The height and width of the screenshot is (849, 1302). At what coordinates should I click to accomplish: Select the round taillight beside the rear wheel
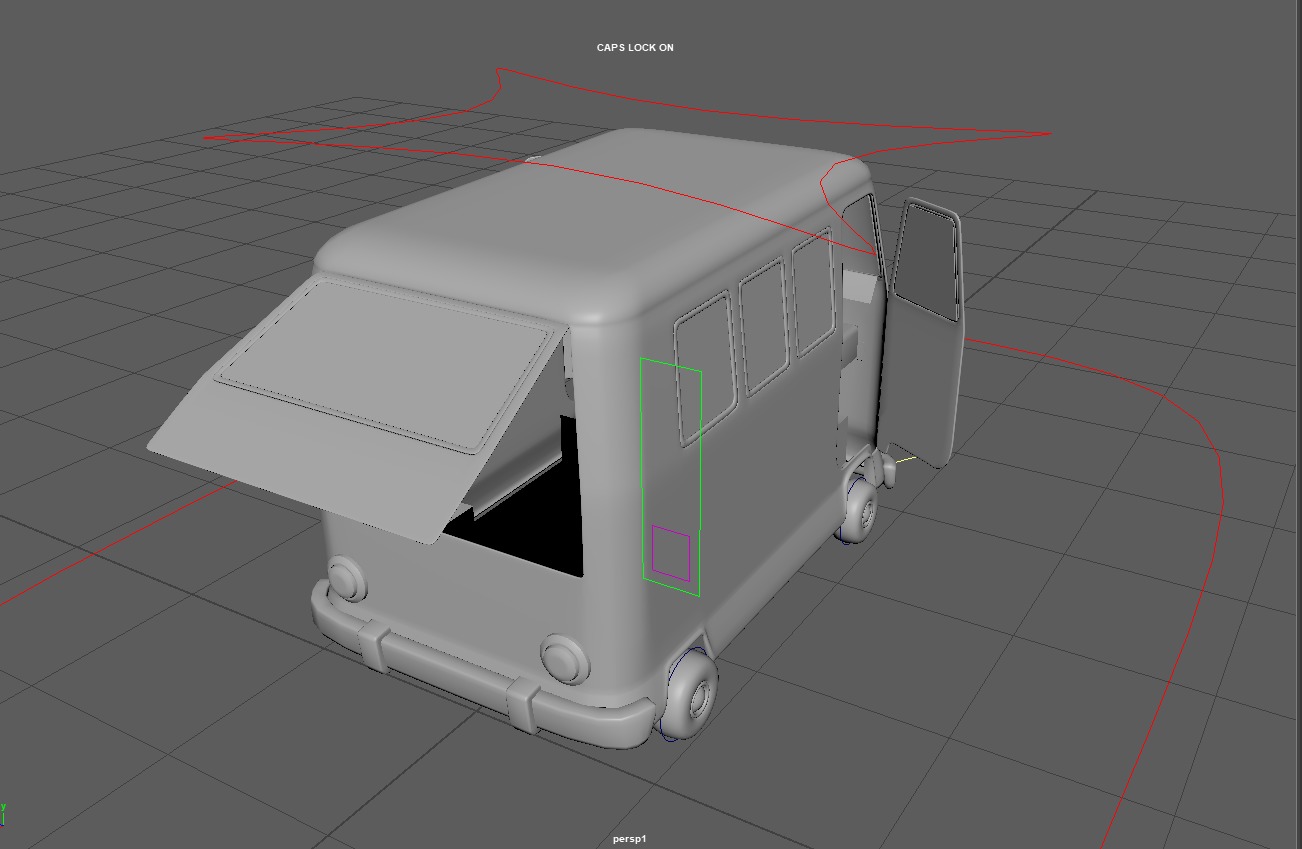(563, 657)
